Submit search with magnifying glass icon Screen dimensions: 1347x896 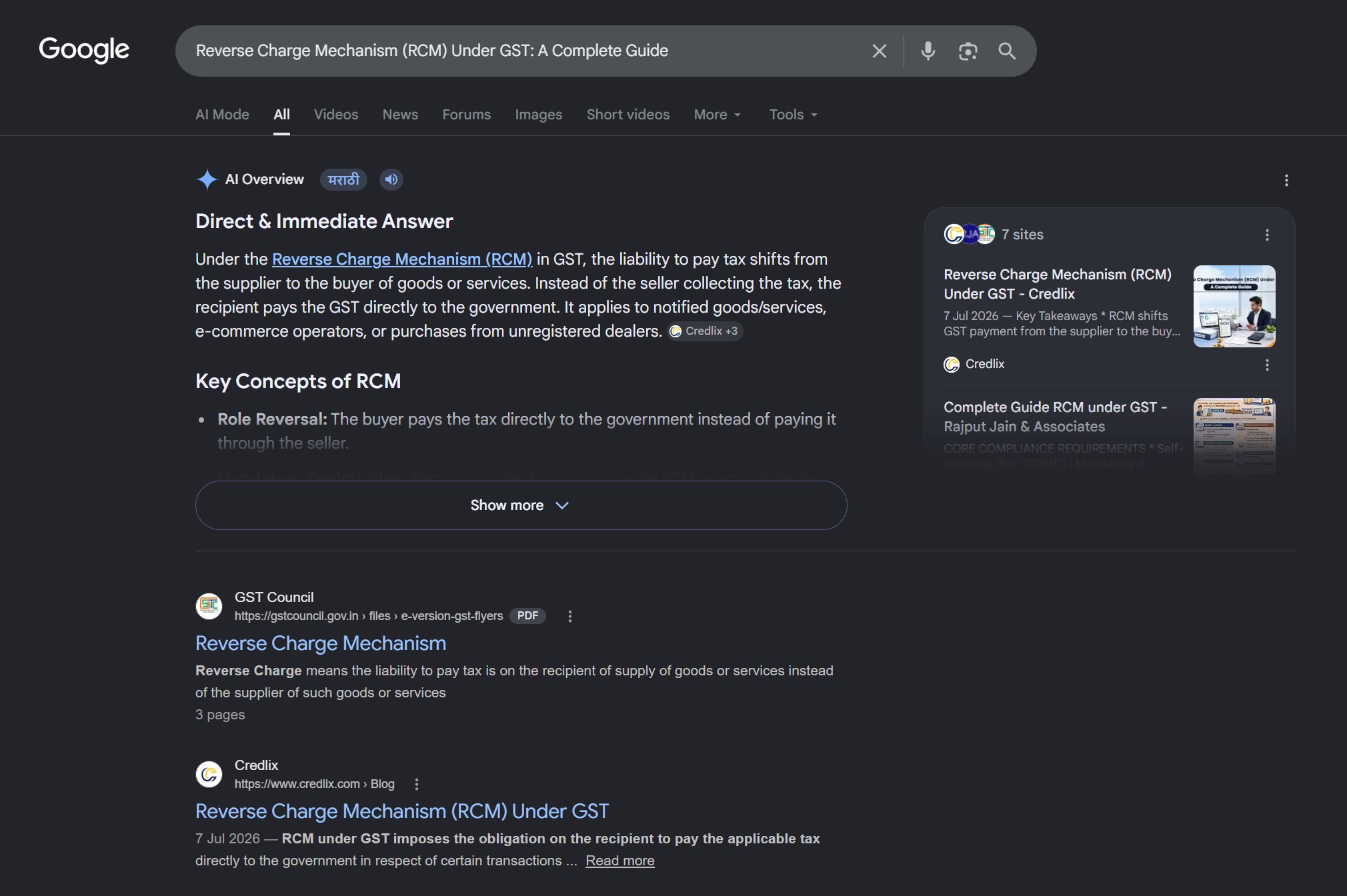click(1007, 51)
